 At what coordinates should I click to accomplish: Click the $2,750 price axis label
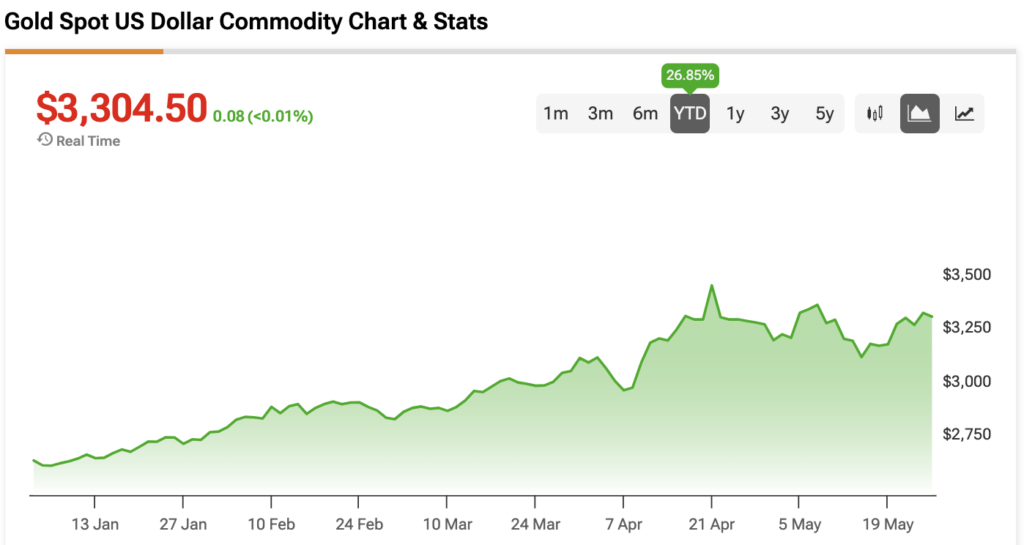pyautogui.click(x=966, y=433)
